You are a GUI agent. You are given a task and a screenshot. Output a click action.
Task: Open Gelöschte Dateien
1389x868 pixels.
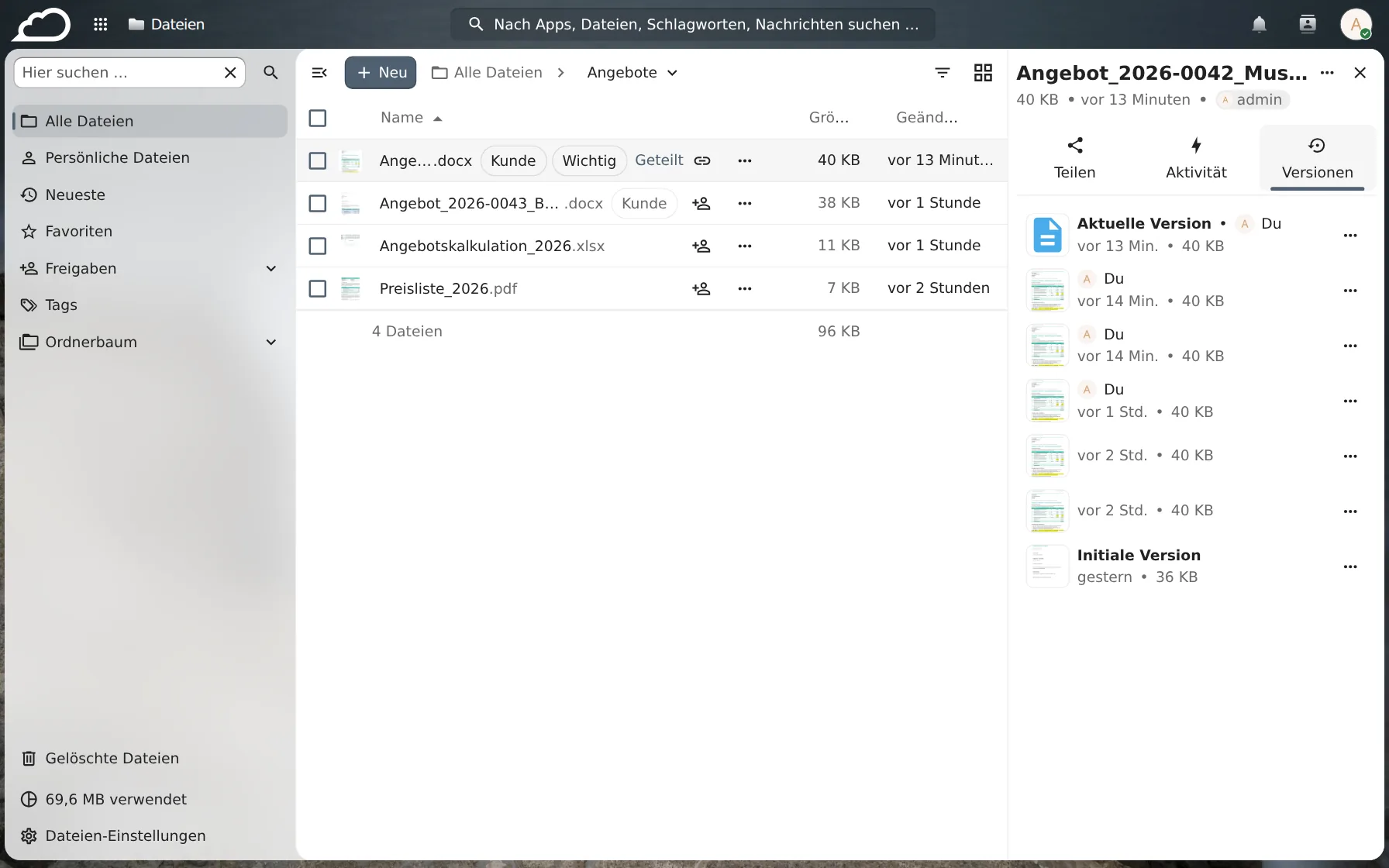pos(150,758)
